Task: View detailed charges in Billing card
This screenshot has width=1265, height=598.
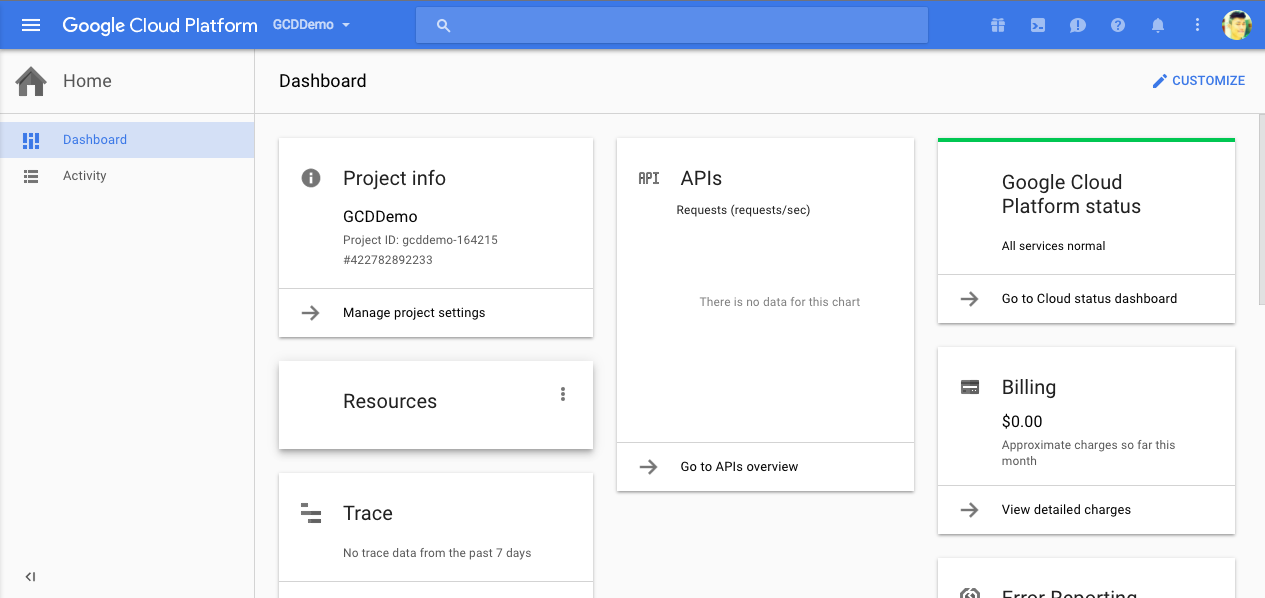Action: 1066,510
